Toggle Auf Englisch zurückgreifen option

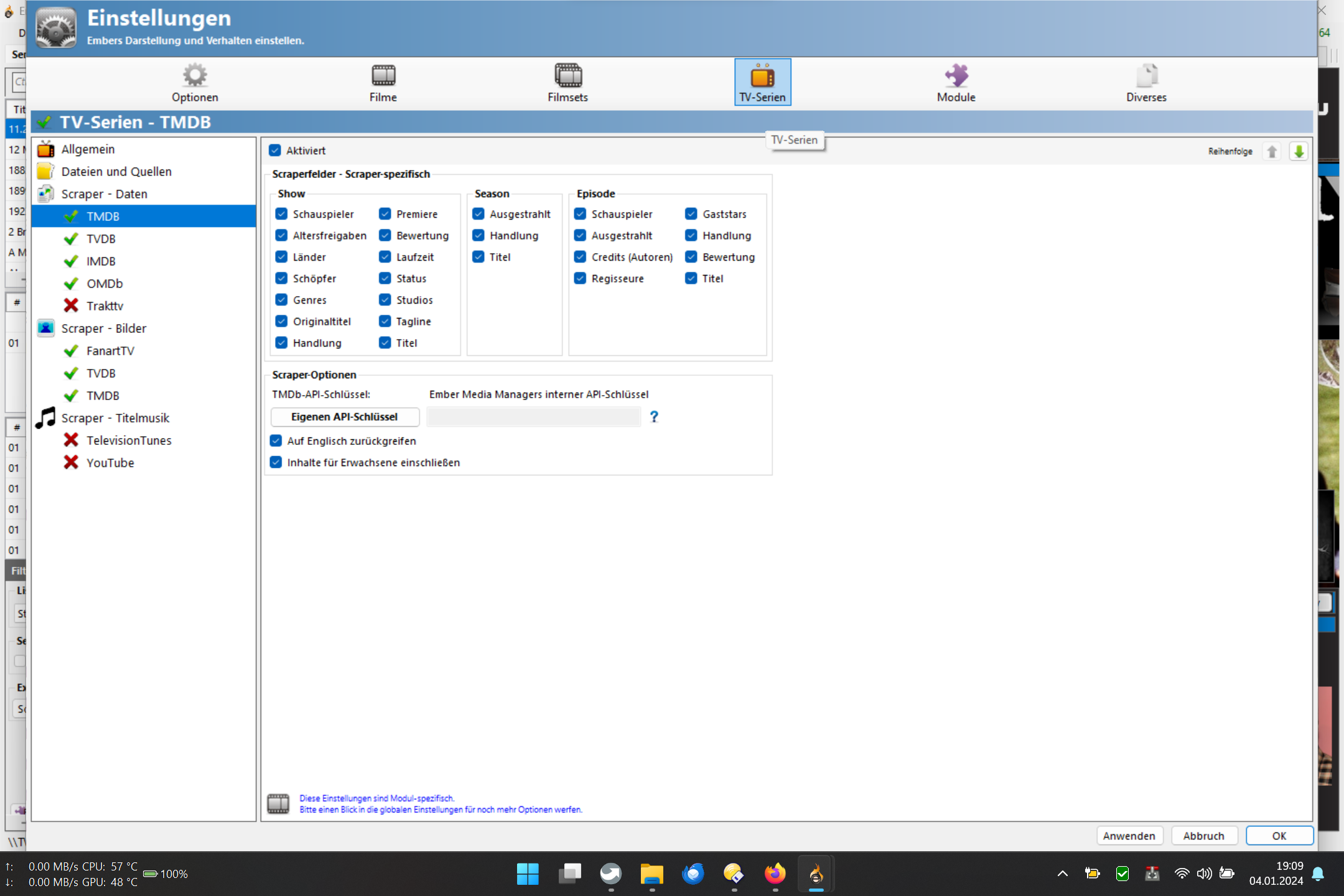point(276,441)
